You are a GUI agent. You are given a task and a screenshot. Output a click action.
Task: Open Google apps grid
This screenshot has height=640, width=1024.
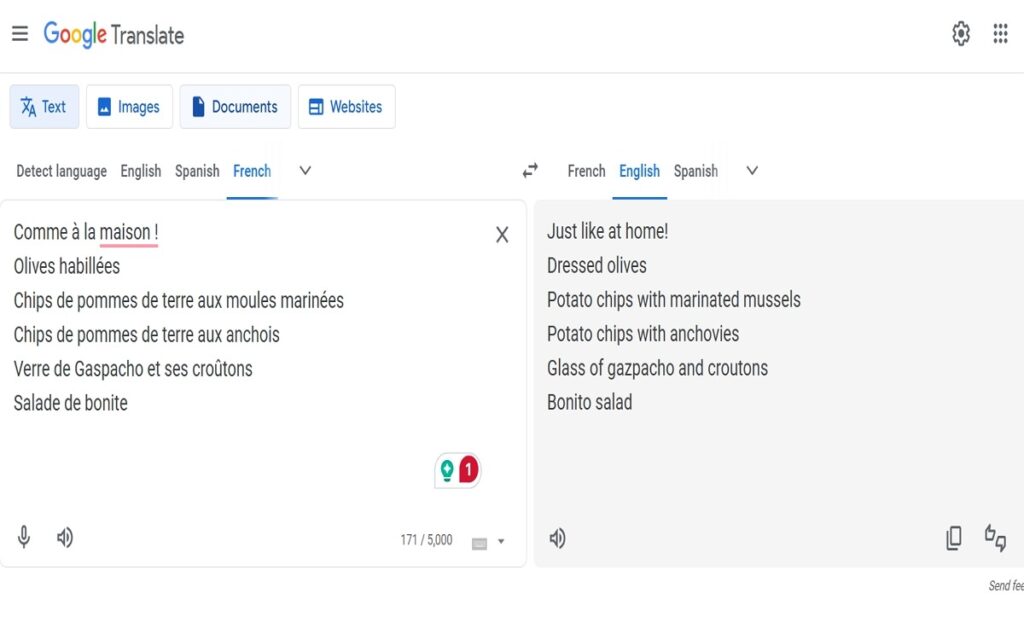[1000, 34]
